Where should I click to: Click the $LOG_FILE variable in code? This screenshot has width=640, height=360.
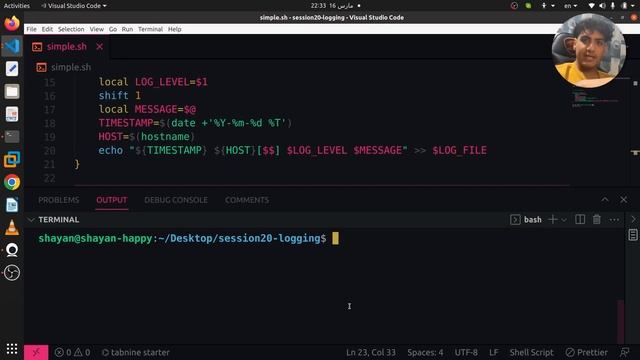[459, 151]
